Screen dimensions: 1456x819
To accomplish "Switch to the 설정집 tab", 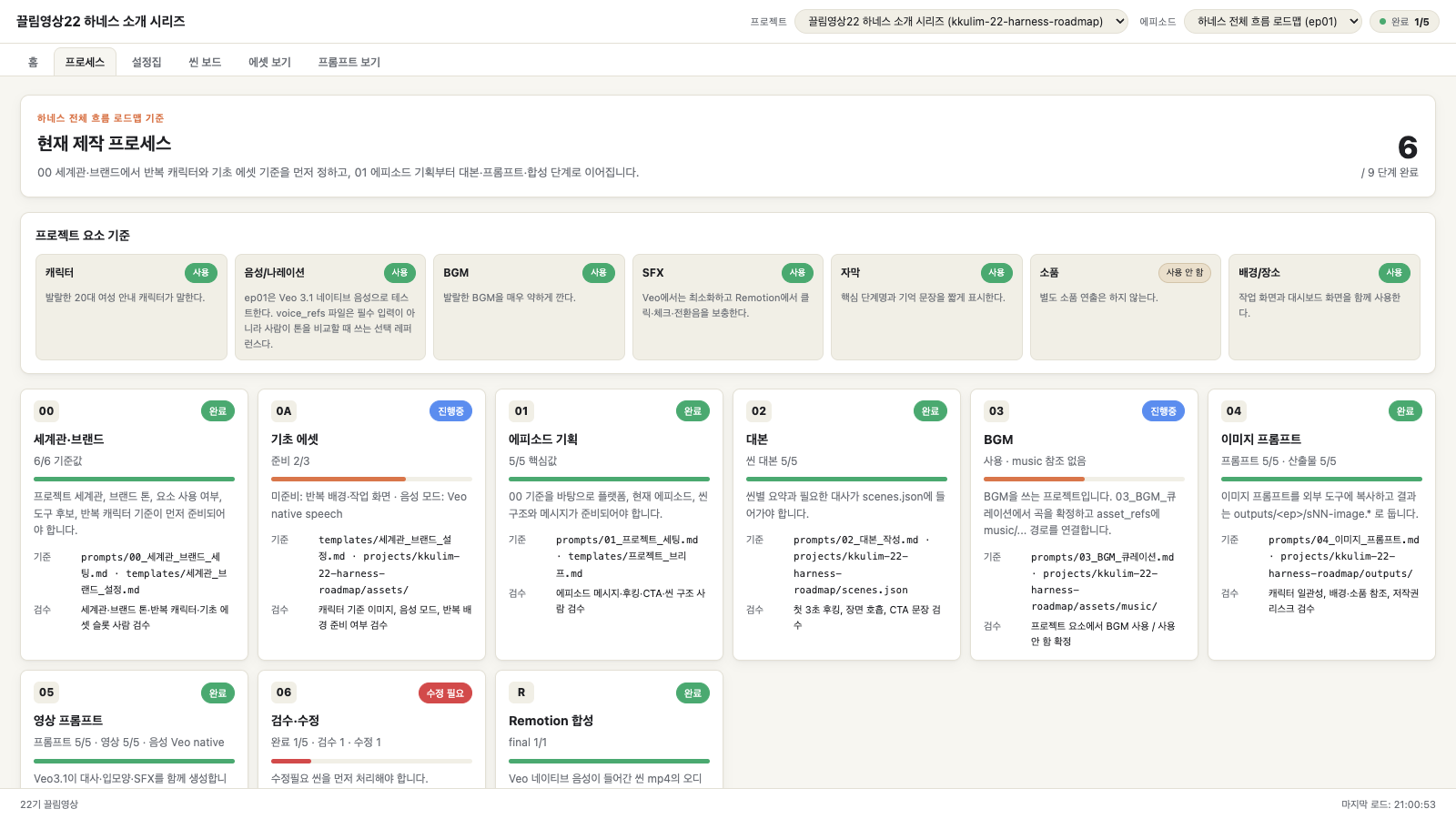I will (147, 62).
